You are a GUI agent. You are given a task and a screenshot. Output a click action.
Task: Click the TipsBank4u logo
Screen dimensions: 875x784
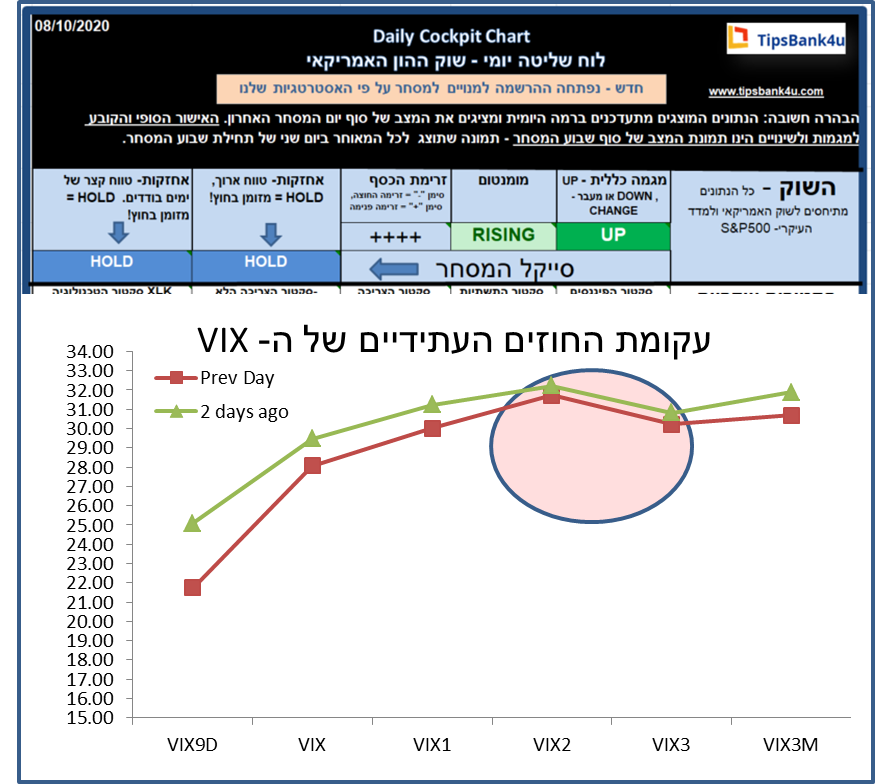pos(786,39)
